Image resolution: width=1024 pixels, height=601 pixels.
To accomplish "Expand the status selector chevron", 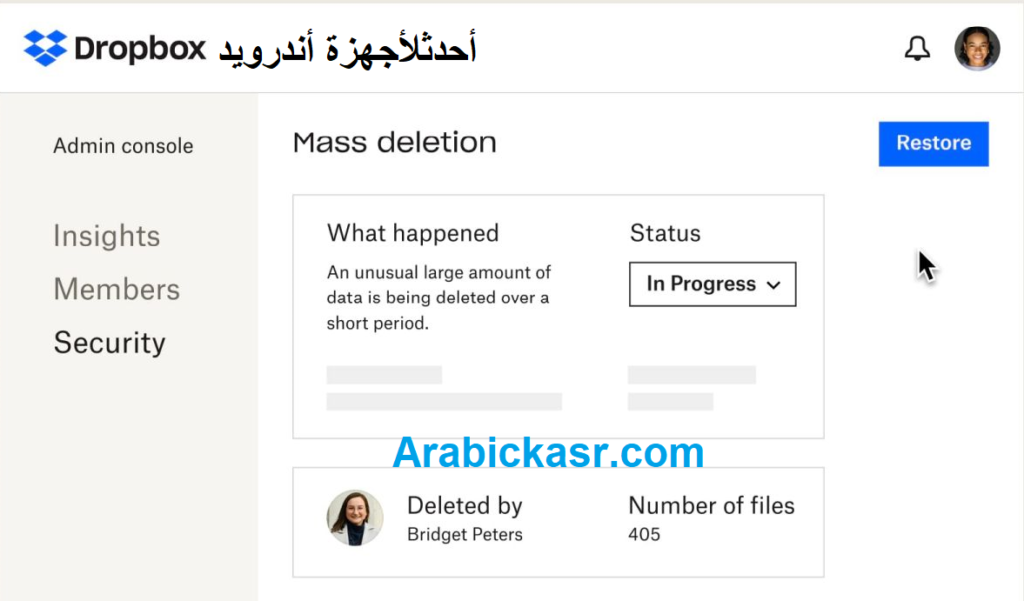I will [775, 284].
